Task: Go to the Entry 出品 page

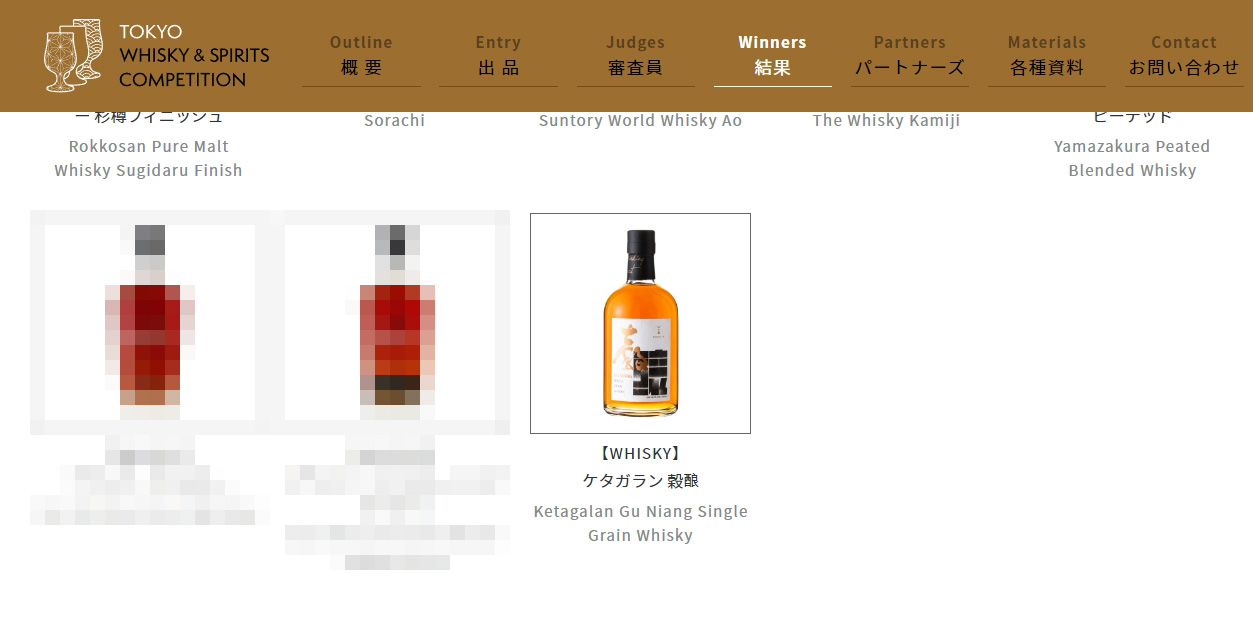Action: click(498, 55)
